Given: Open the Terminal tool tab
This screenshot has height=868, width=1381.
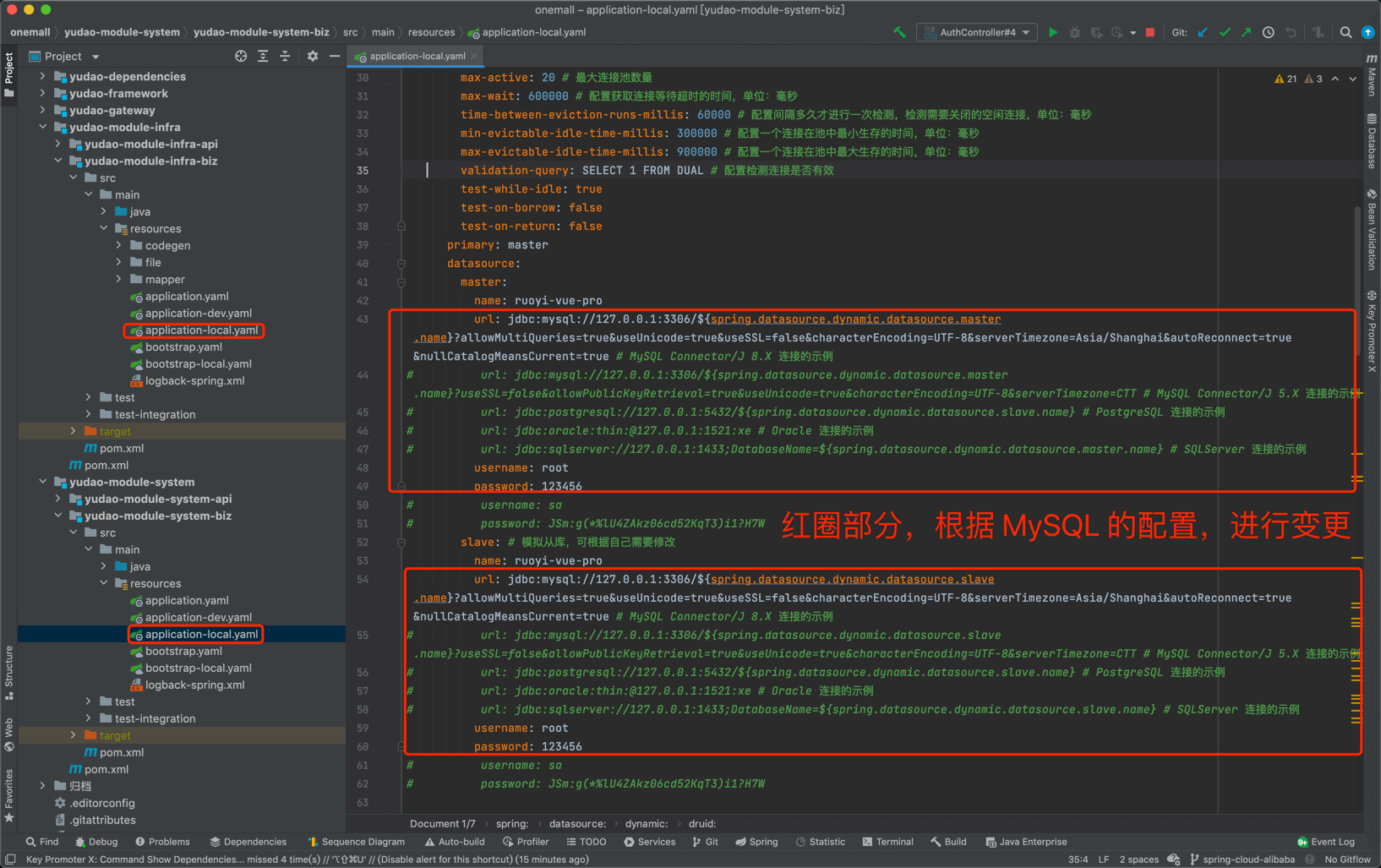Looking at the screenshot, I should tap(888, 842).
